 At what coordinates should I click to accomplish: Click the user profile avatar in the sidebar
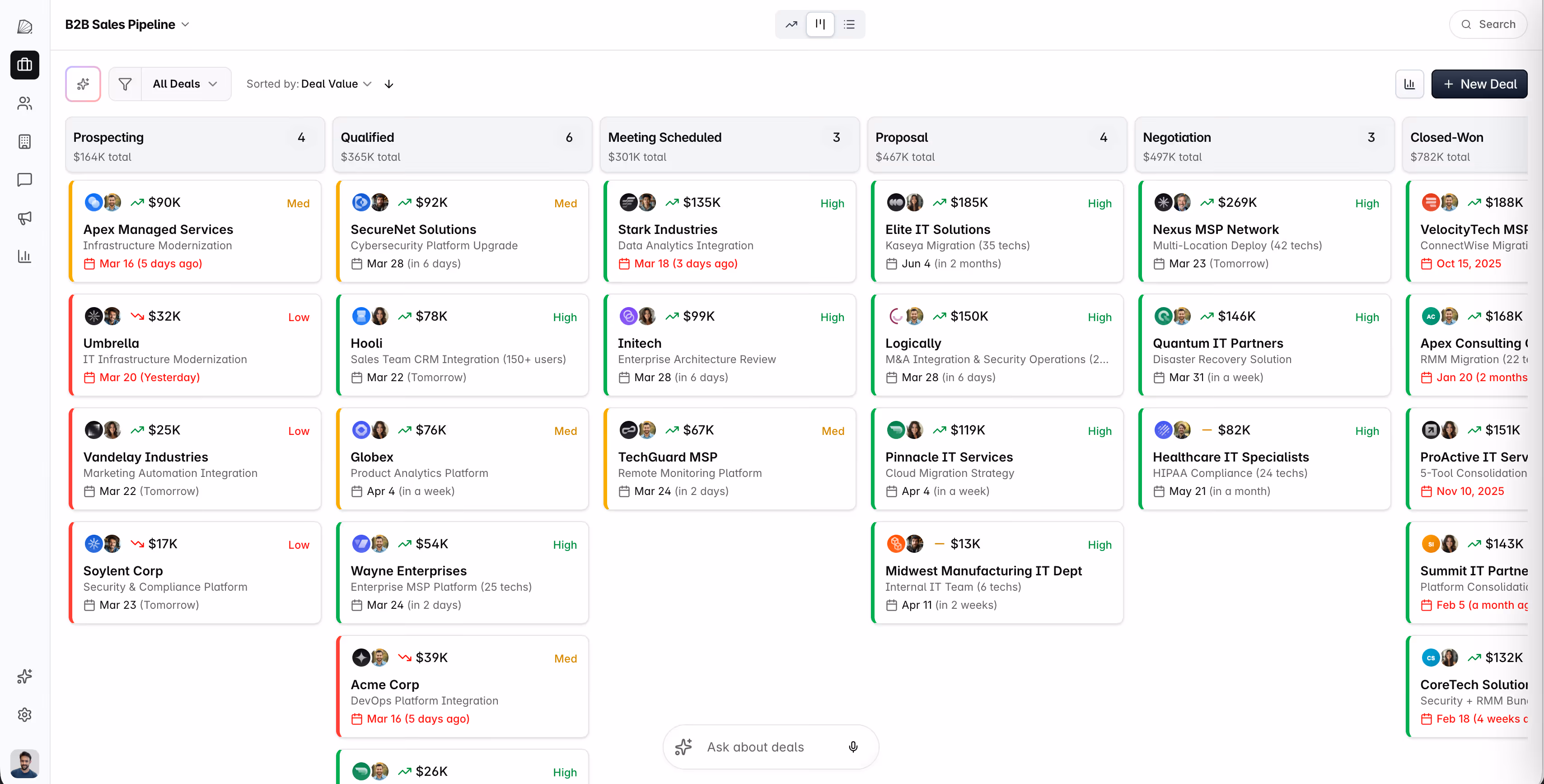click(x=24, y=764)
